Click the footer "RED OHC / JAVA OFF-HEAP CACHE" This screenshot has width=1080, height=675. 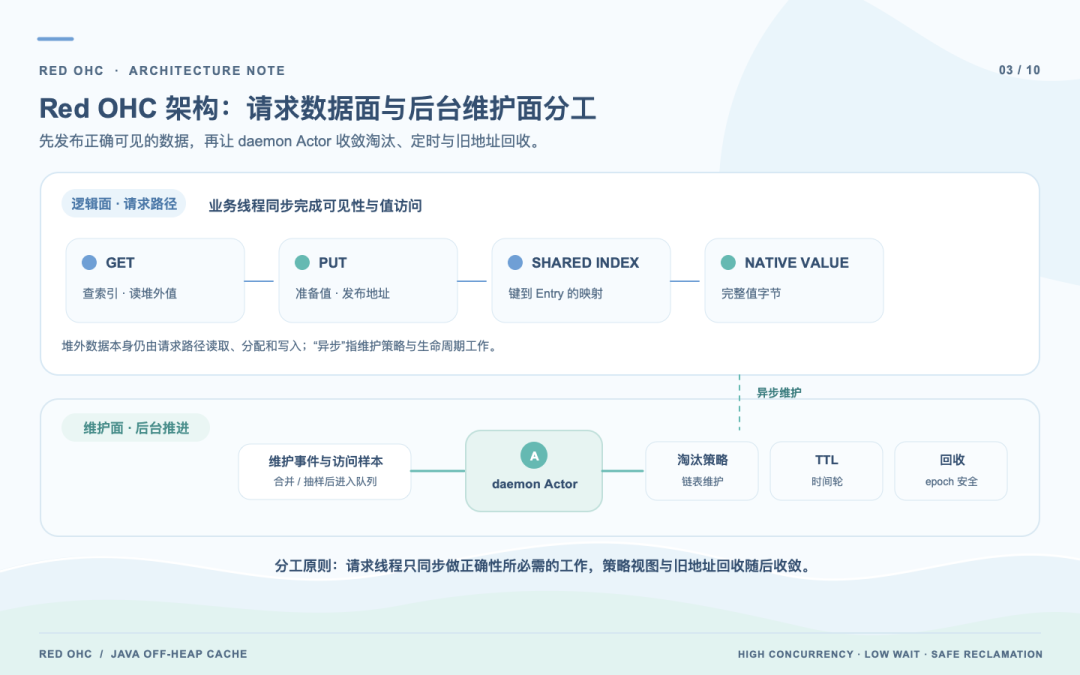point(143,654)
